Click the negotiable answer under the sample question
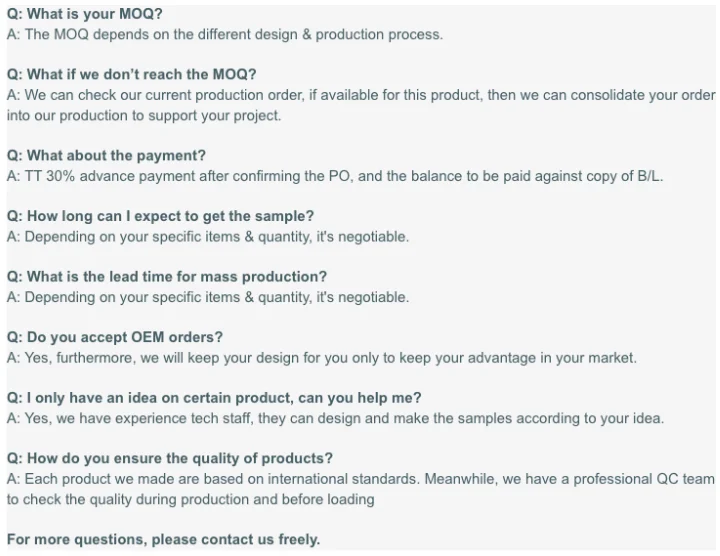Screen dimensions: 720x556 pyautogui.click(x=207, y=237)
